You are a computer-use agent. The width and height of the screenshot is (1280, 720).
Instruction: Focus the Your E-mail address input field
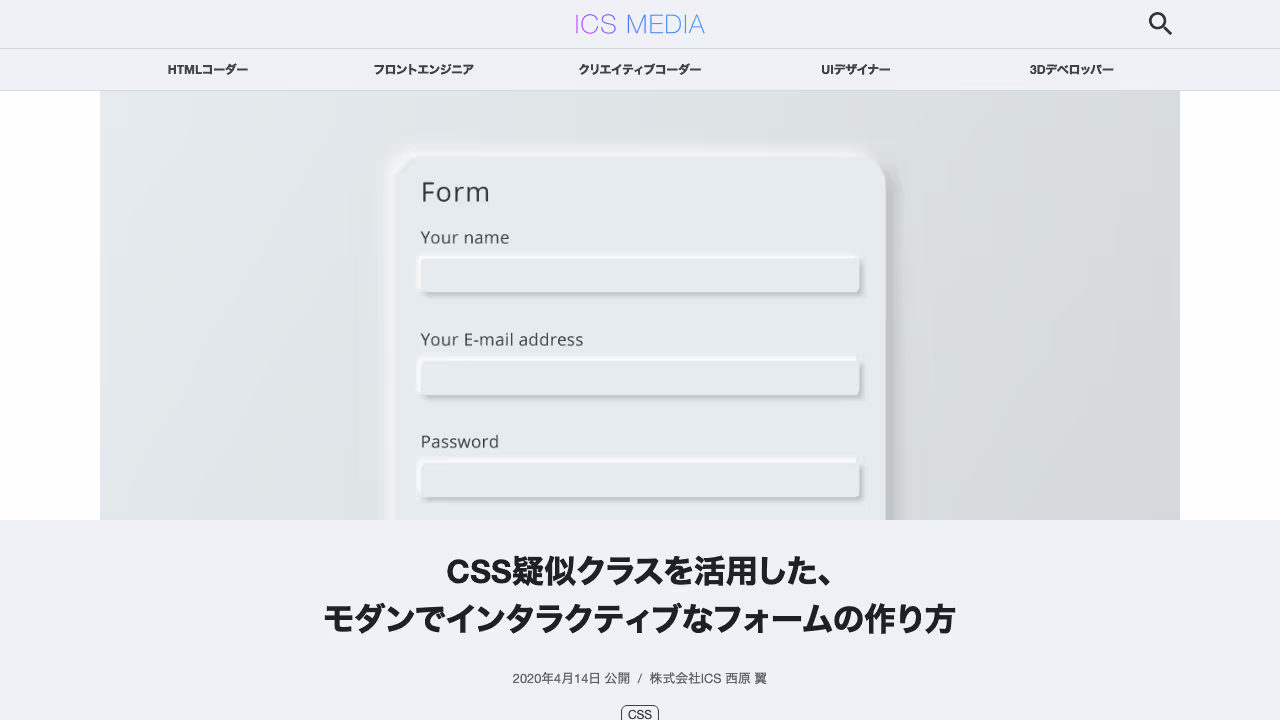(639, 376)
